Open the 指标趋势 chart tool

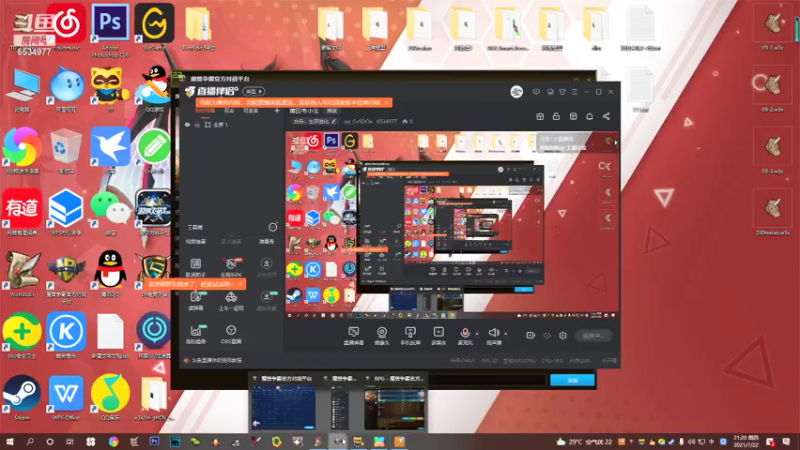pos(195,335)
